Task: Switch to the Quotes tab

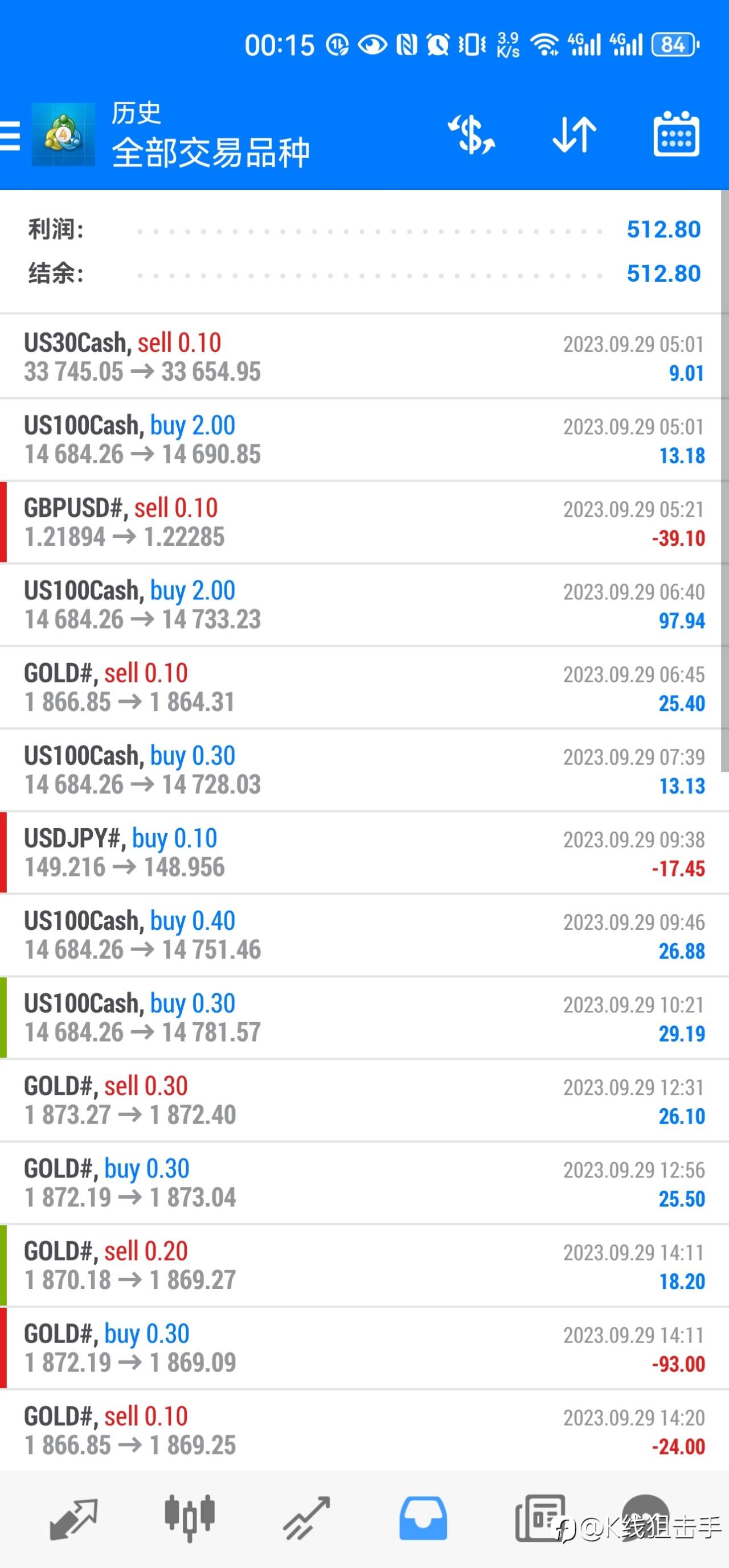Action: [73, 1519]
